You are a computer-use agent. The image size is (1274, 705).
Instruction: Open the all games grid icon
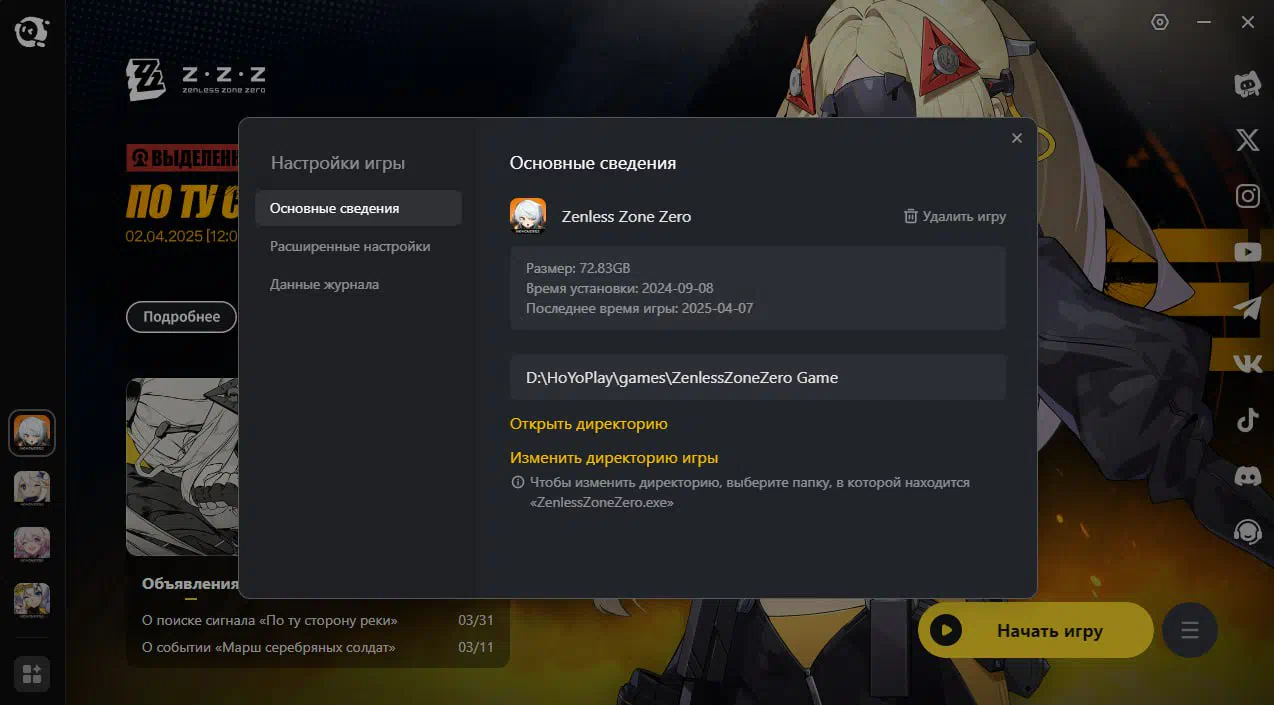tap(32, 674)
